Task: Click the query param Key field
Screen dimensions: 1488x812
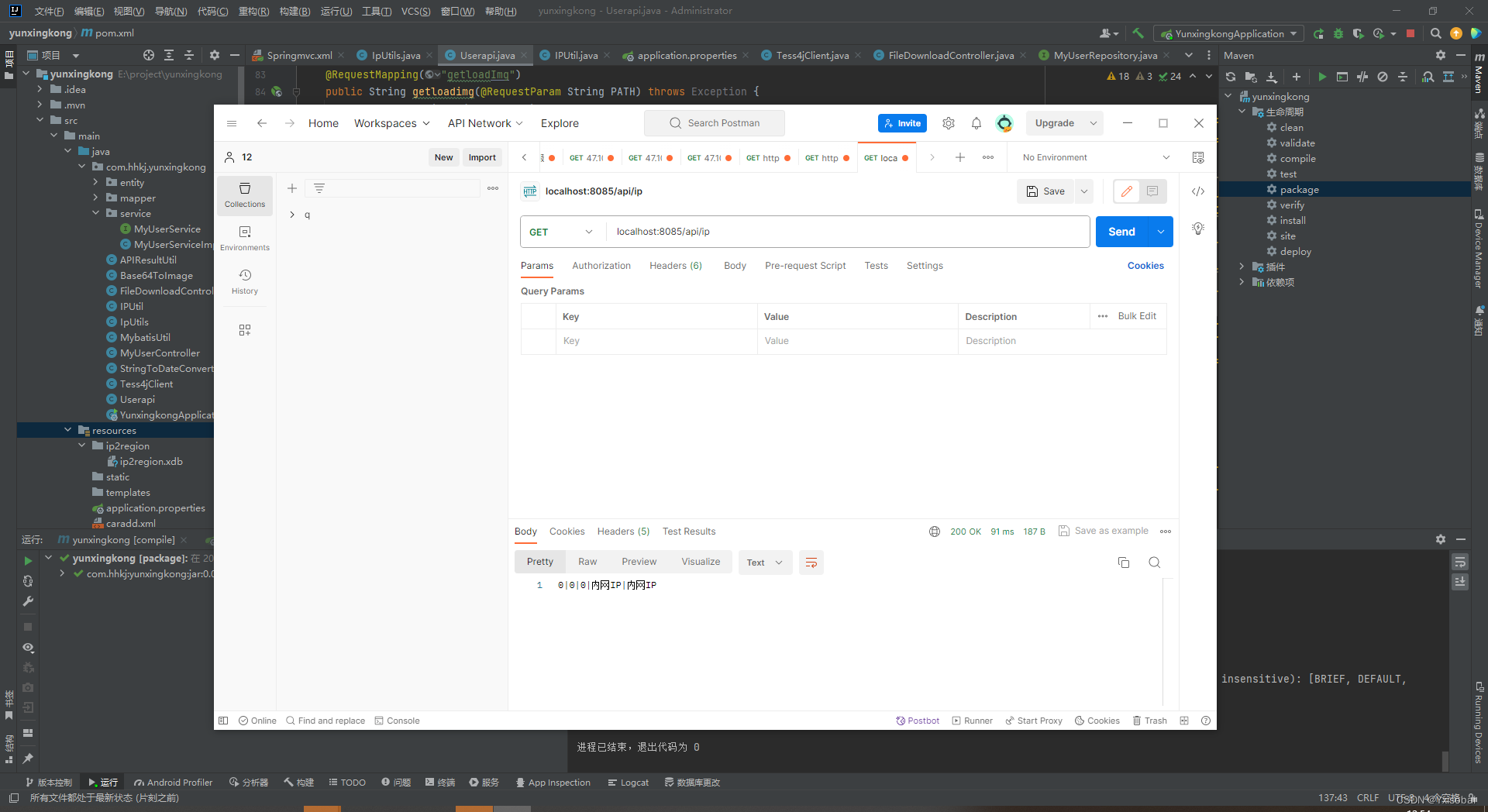Action: (656, 341)
